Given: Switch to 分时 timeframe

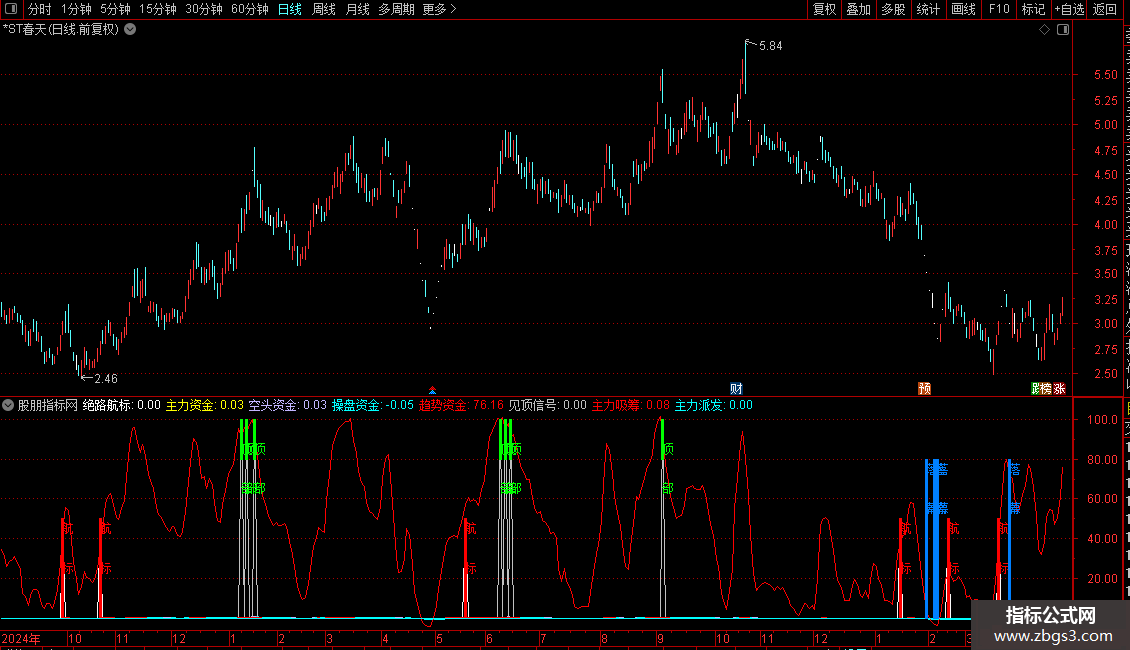Looking at the screenshot, I should tap(40, 9).
